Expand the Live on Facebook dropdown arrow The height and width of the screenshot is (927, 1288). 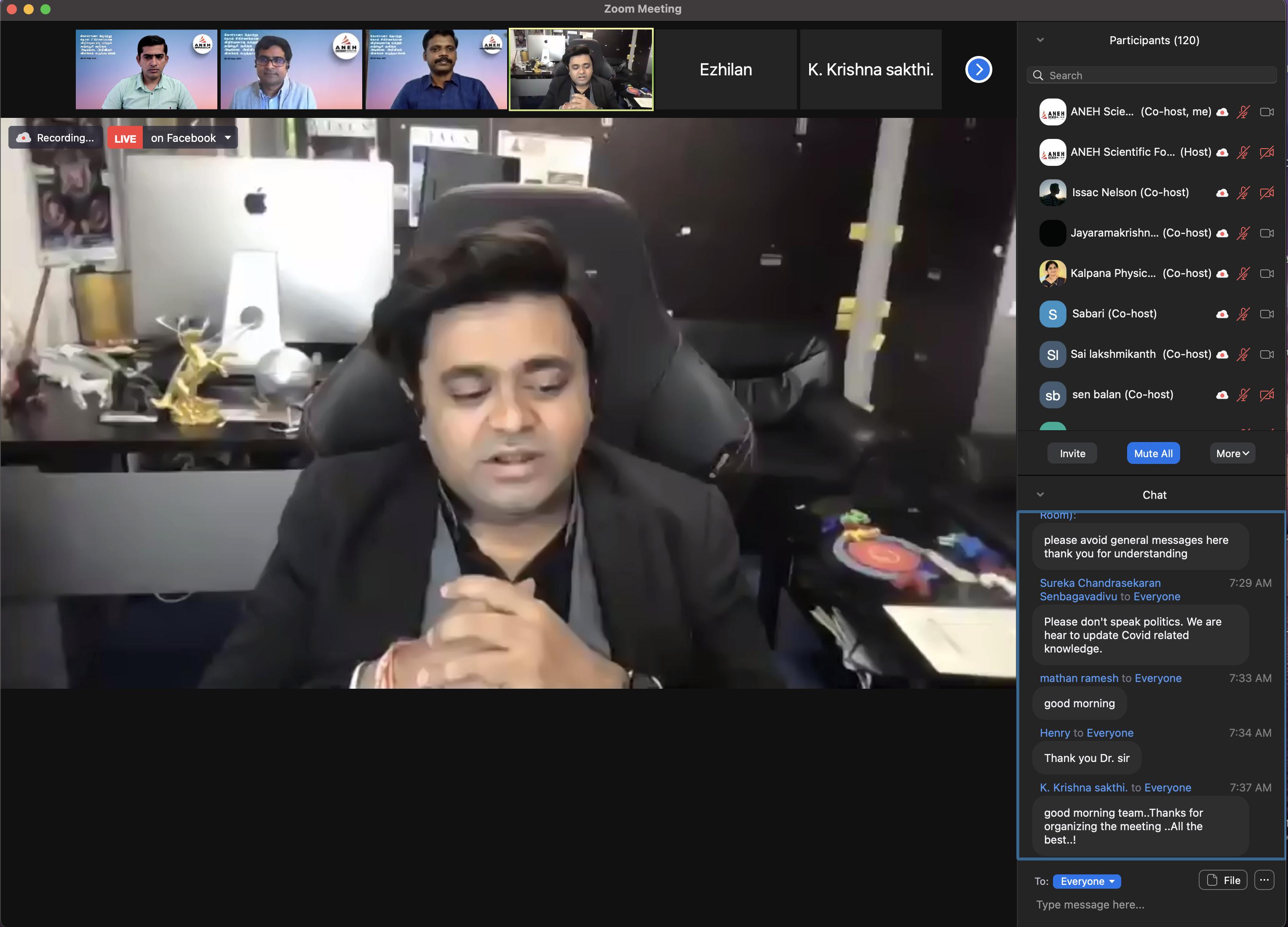click(x=228, y=138)
